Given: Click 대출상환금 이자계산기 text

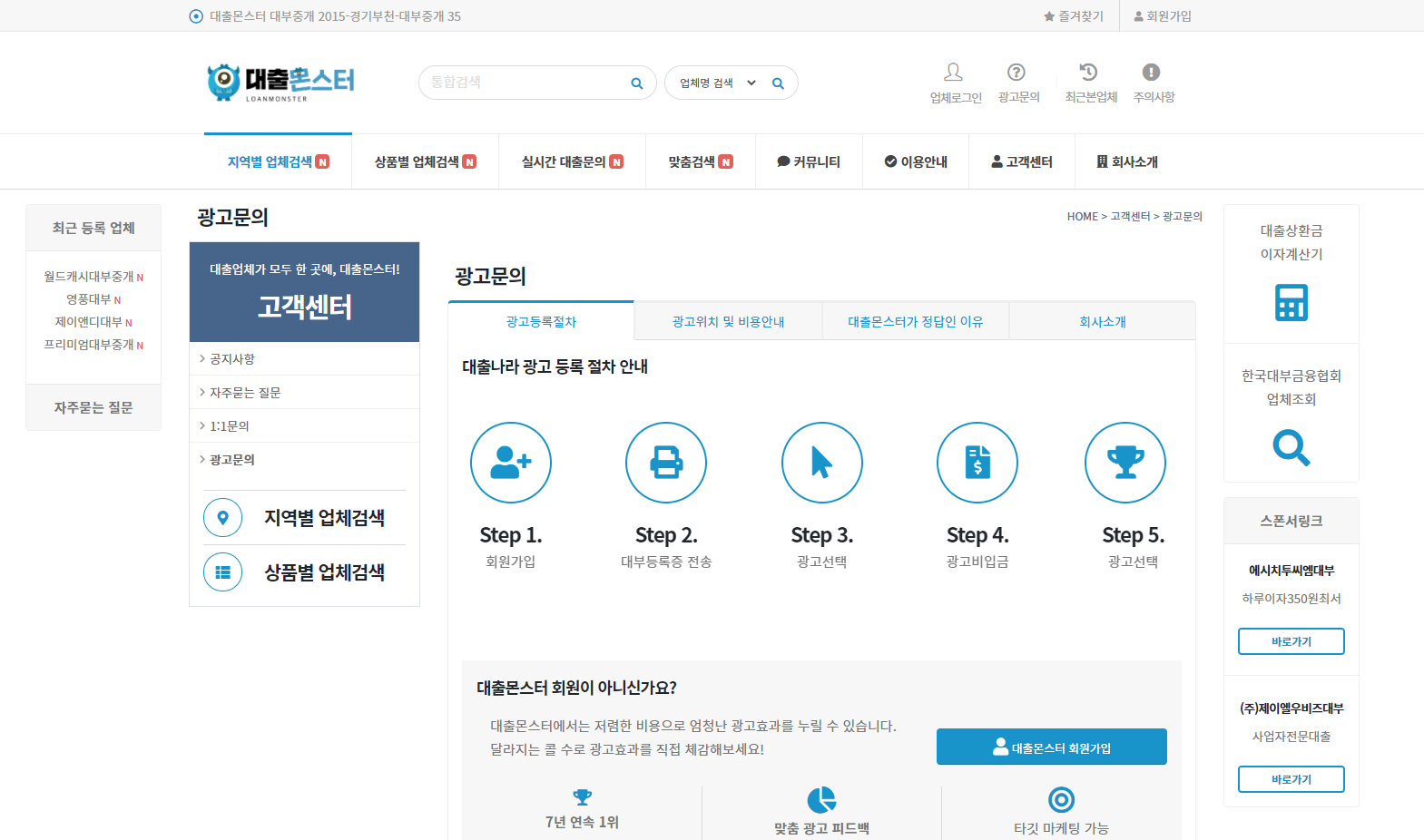Looking at the screenshot, I should [x=1291, y=242].
